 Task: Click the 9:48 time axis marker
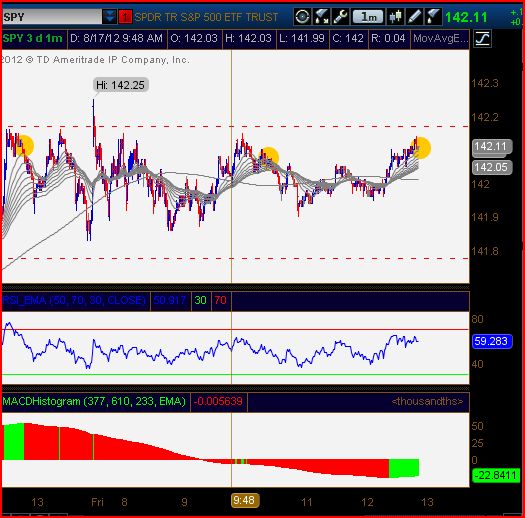244,500
